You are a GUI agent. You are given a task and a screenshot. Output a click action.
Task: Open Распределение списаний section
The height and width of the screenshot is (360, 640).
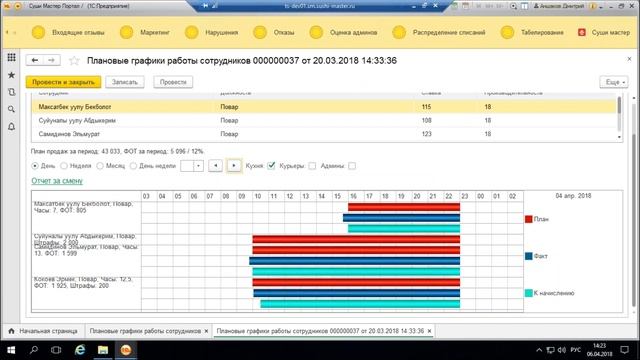(439, 32)
